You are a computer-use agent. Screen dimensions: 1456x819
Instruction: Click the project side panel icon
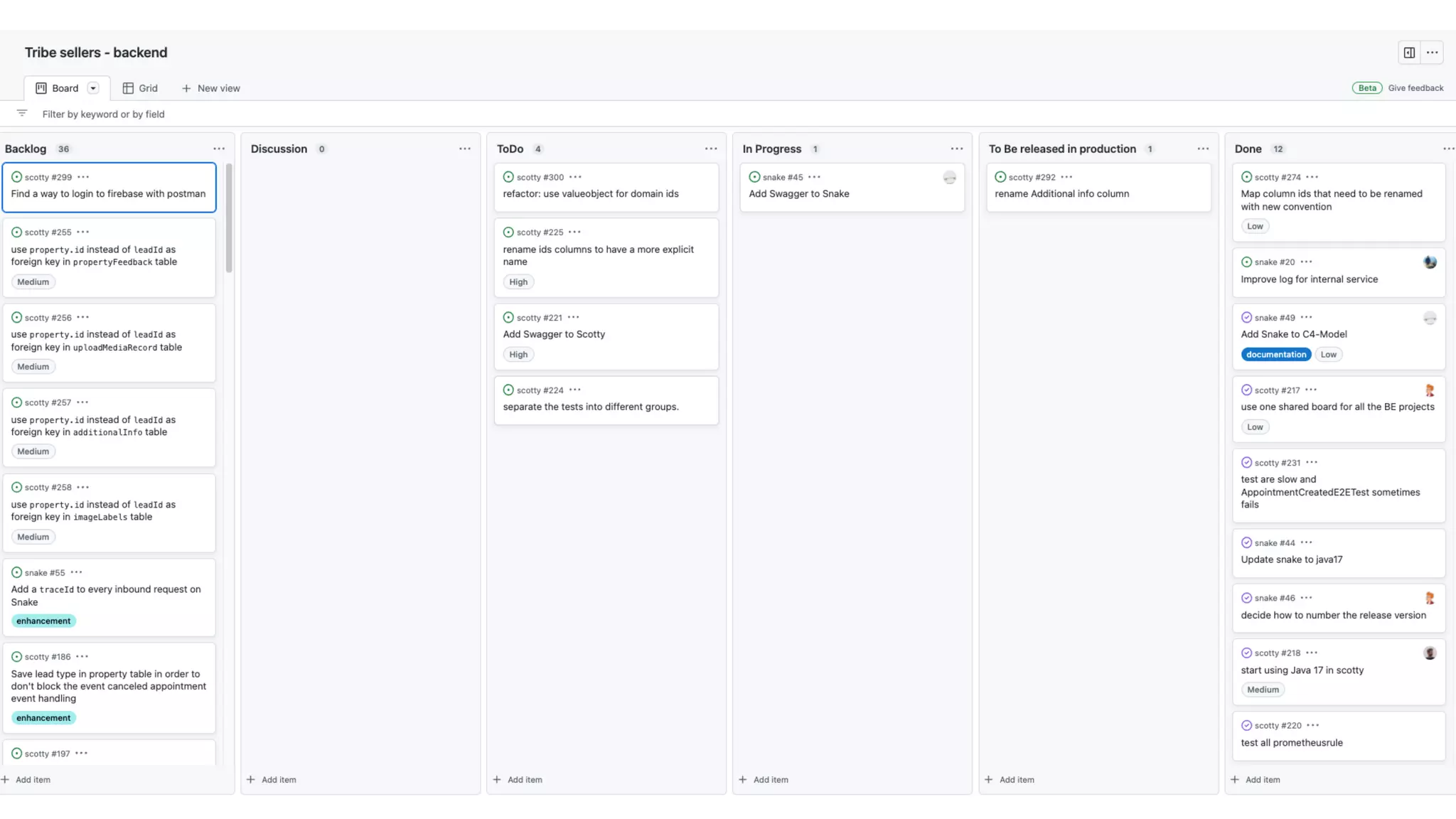(1409, 53)
